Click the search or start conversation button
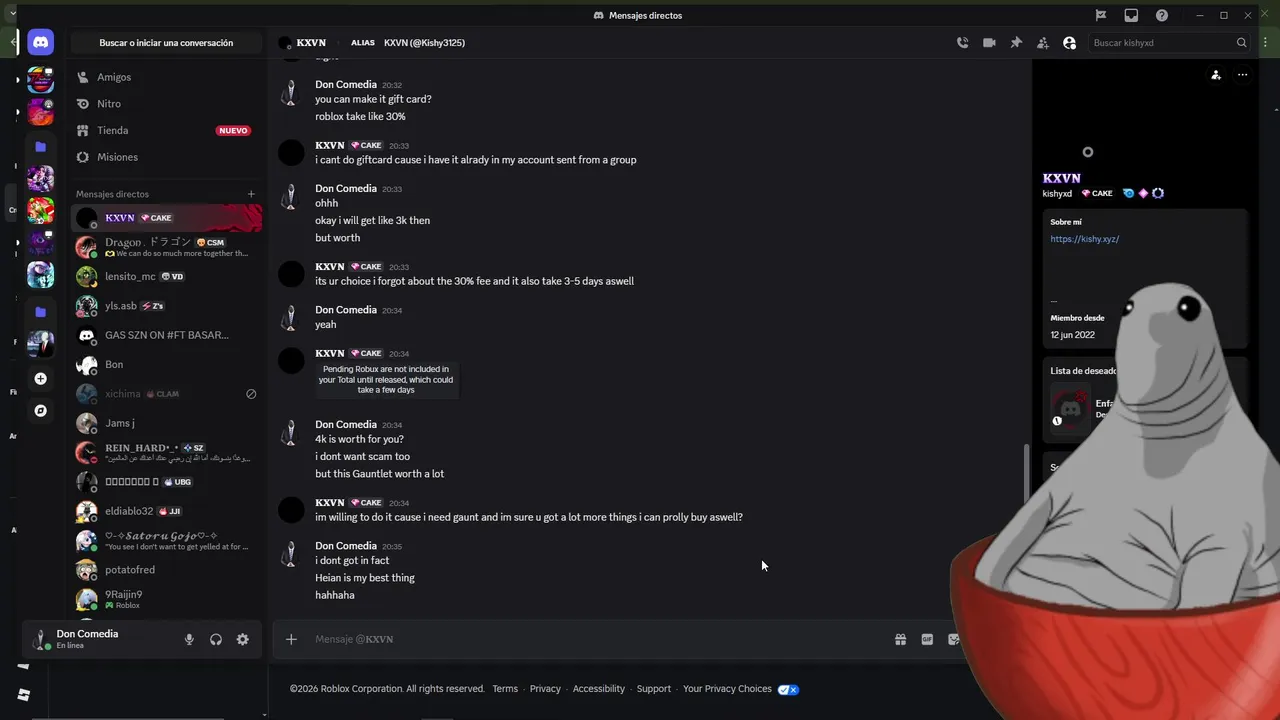This screenshot has width=1280, height=720. (166, 43)
